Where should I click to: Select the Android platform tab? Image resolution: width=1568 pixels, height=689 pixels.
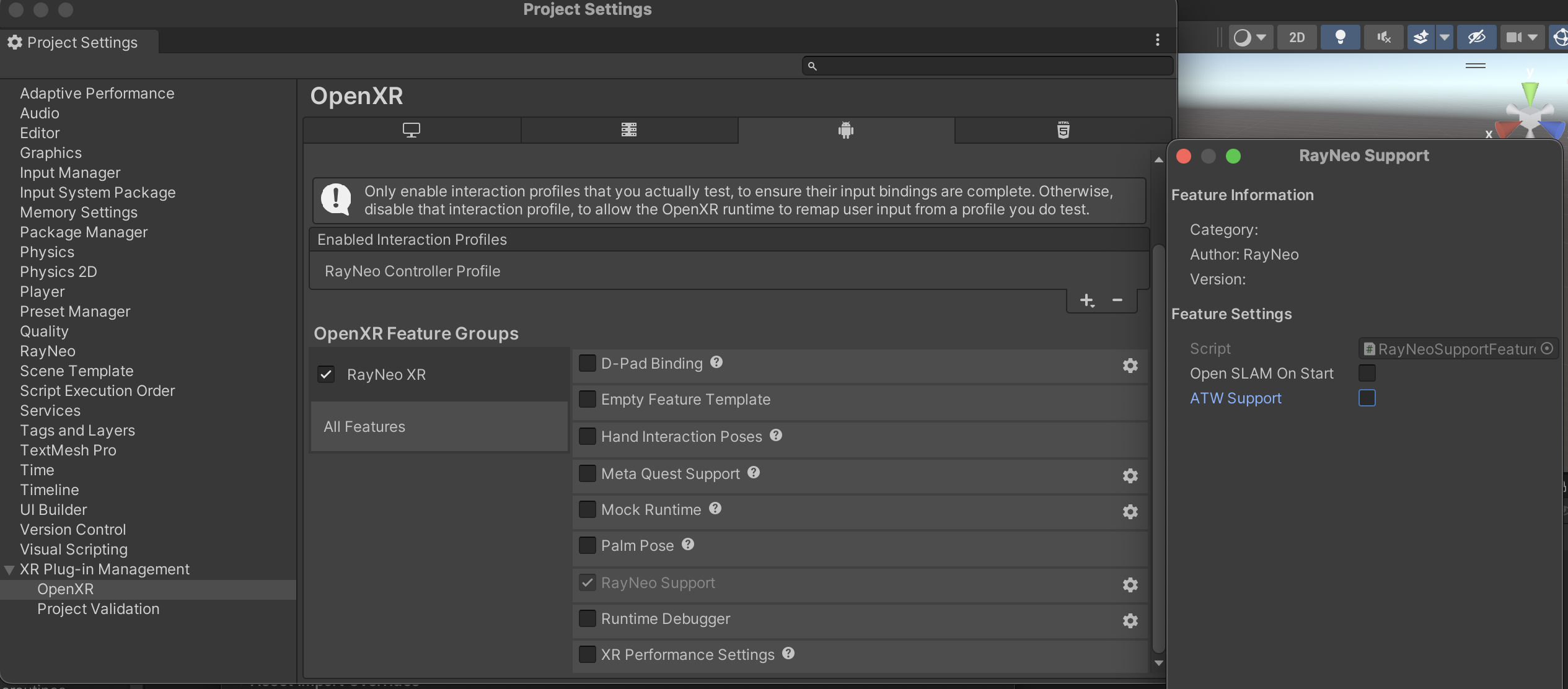pos(846,130)
